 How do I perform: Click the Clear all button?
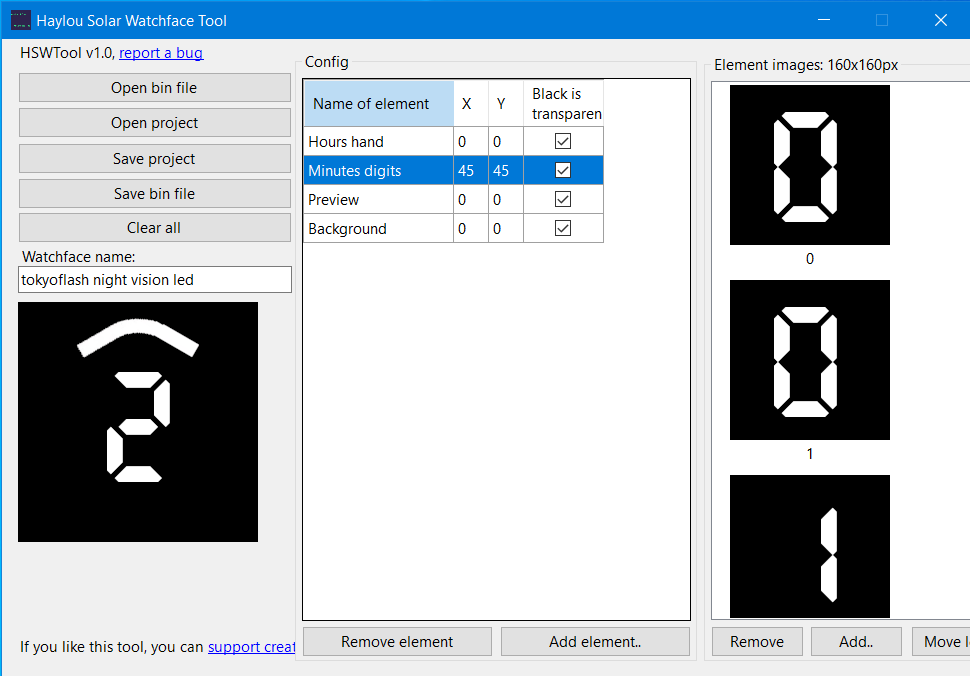(155, 228)
